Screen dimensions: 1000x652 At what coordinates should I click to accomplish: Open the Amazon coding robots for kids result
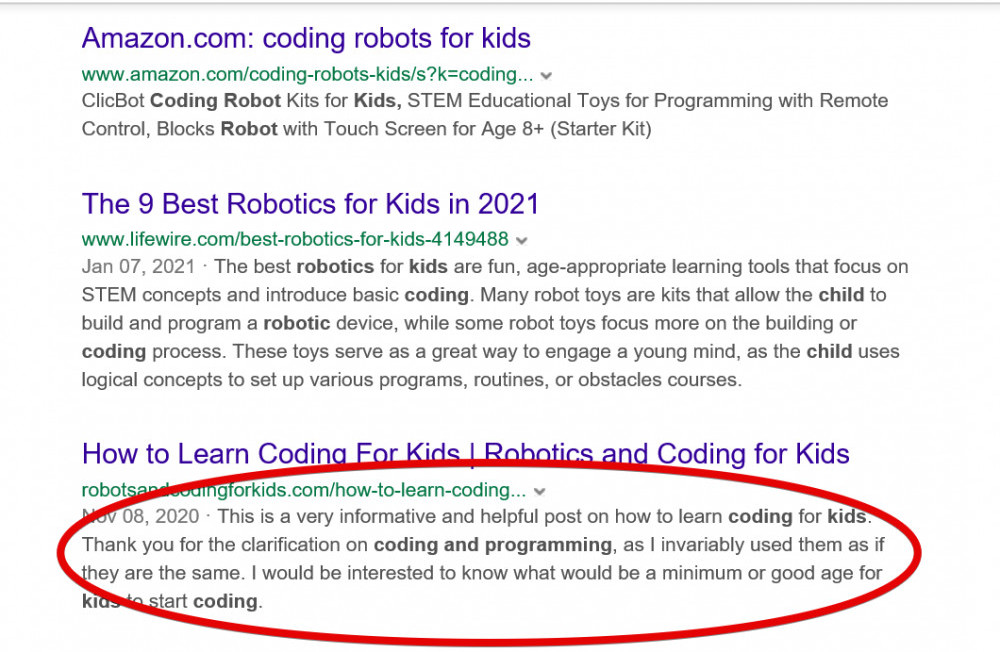click(306, 39)
